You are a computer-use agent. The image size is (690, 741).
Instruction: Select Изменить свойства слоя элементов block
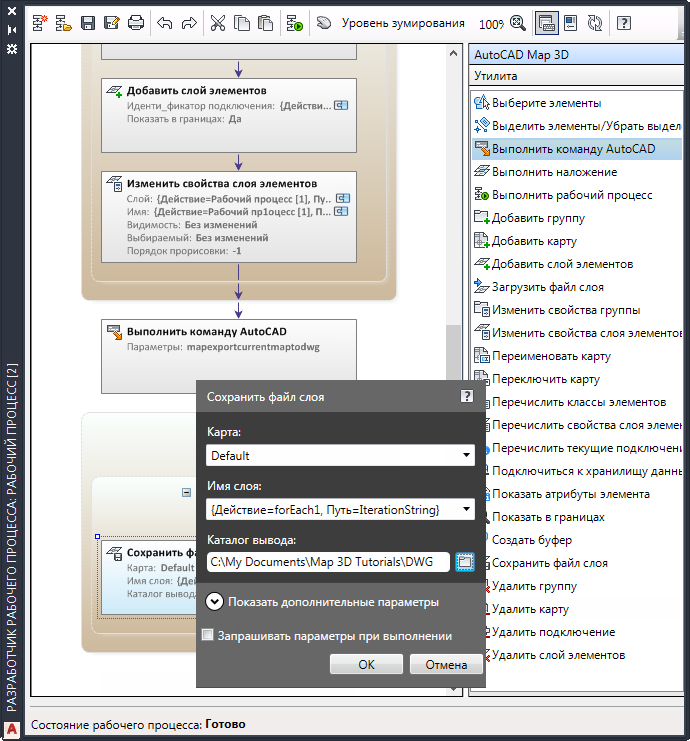pos(229,217)
